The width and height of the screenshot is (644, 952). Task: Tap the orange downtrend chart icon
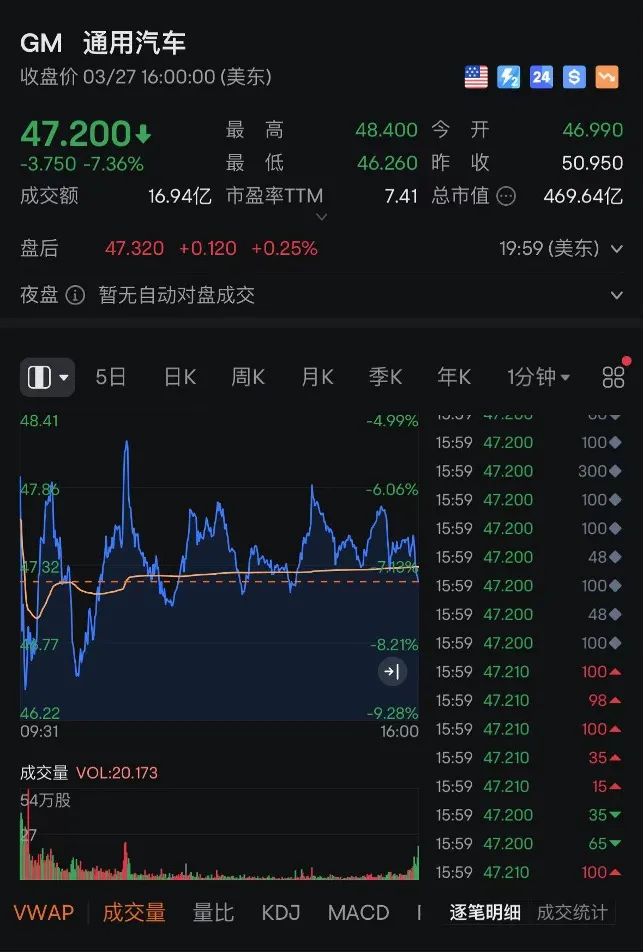tap(607, 77)
